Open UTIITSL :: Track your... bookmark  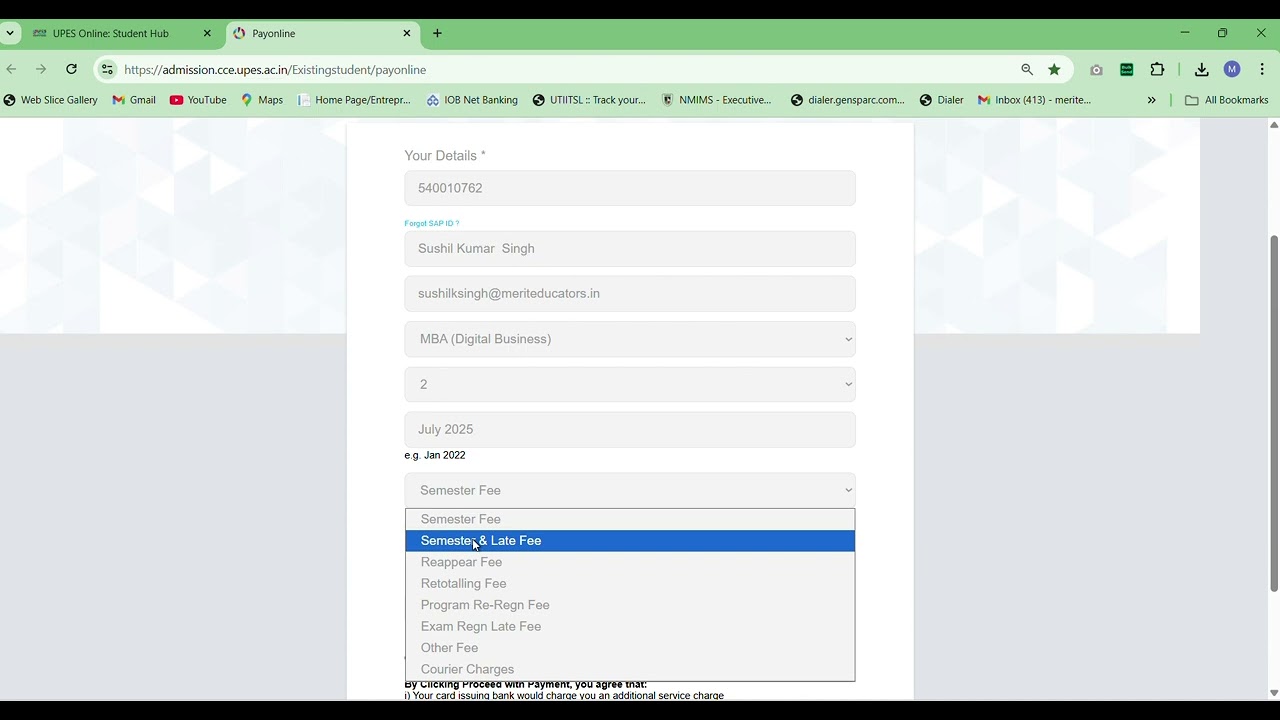coord(589,100)
